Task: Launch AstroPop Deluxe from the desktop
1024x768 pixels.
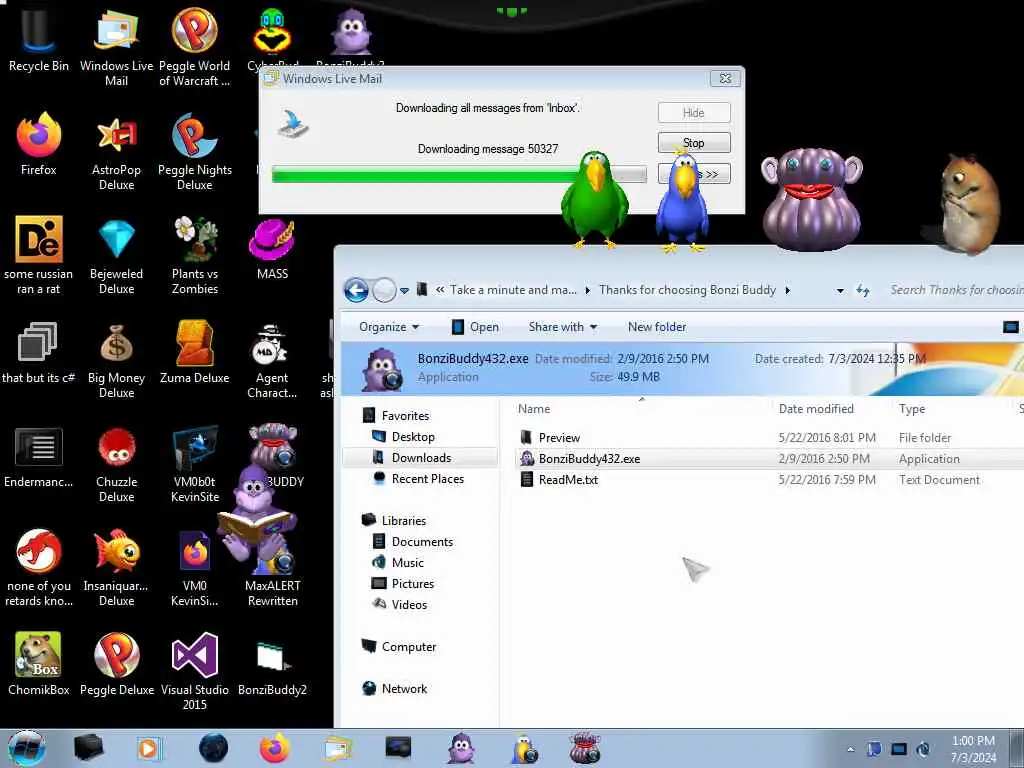Action: 116,152
